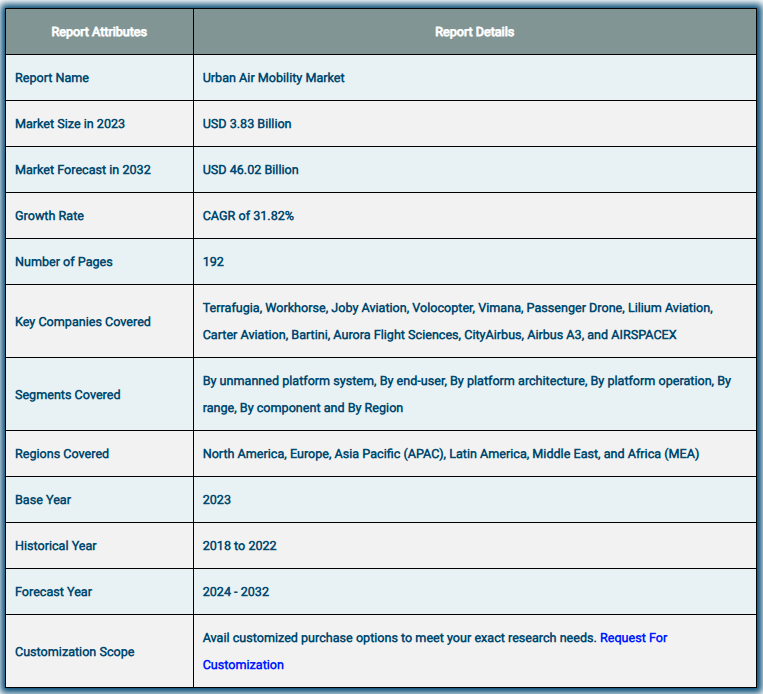Click the segments text starting By unmanned platform
The height and width of the screenshot is (694, 763).
[x=467, y=394]
